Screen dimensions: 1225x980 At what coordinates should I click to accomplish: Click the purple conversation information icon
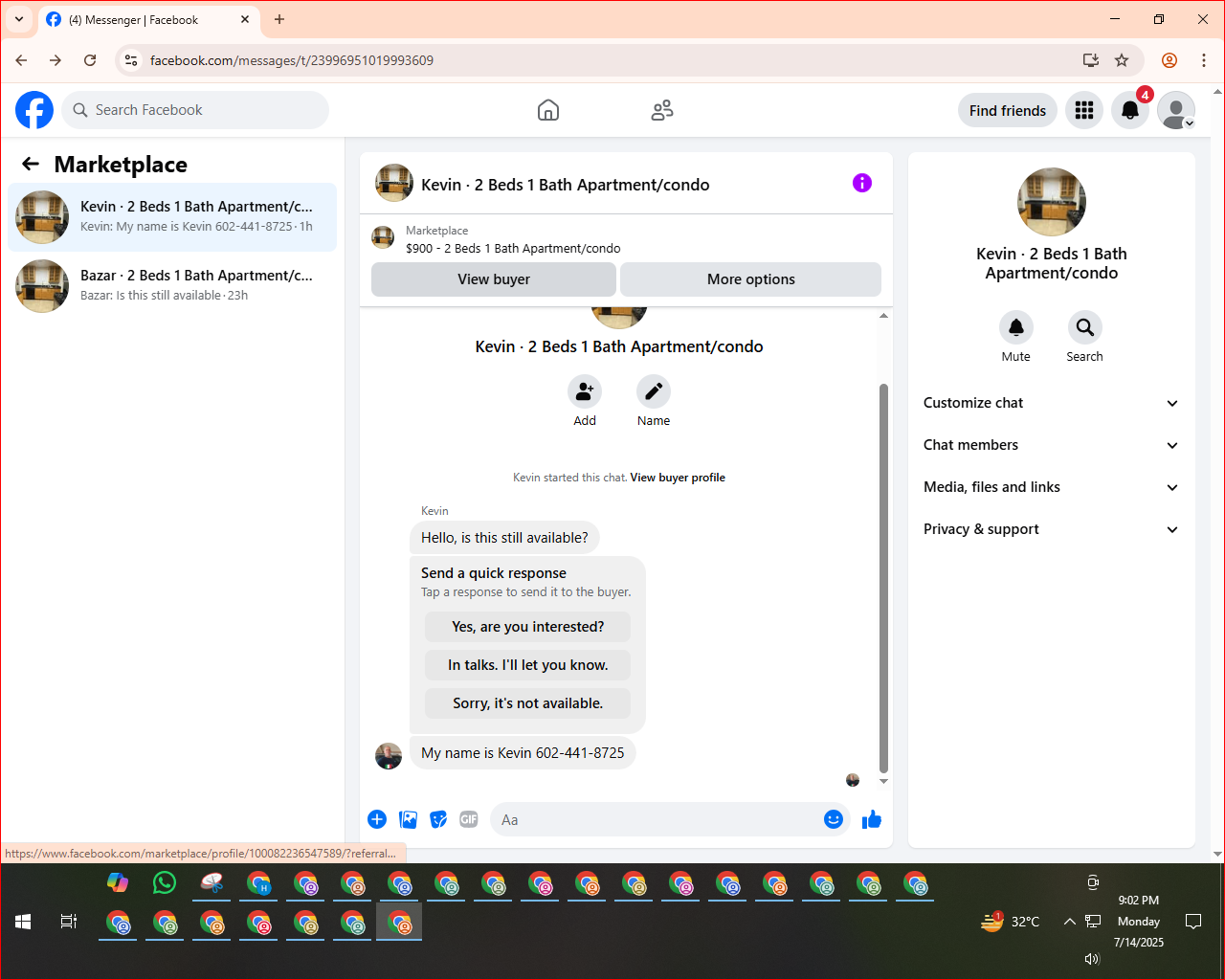point(862,183)
